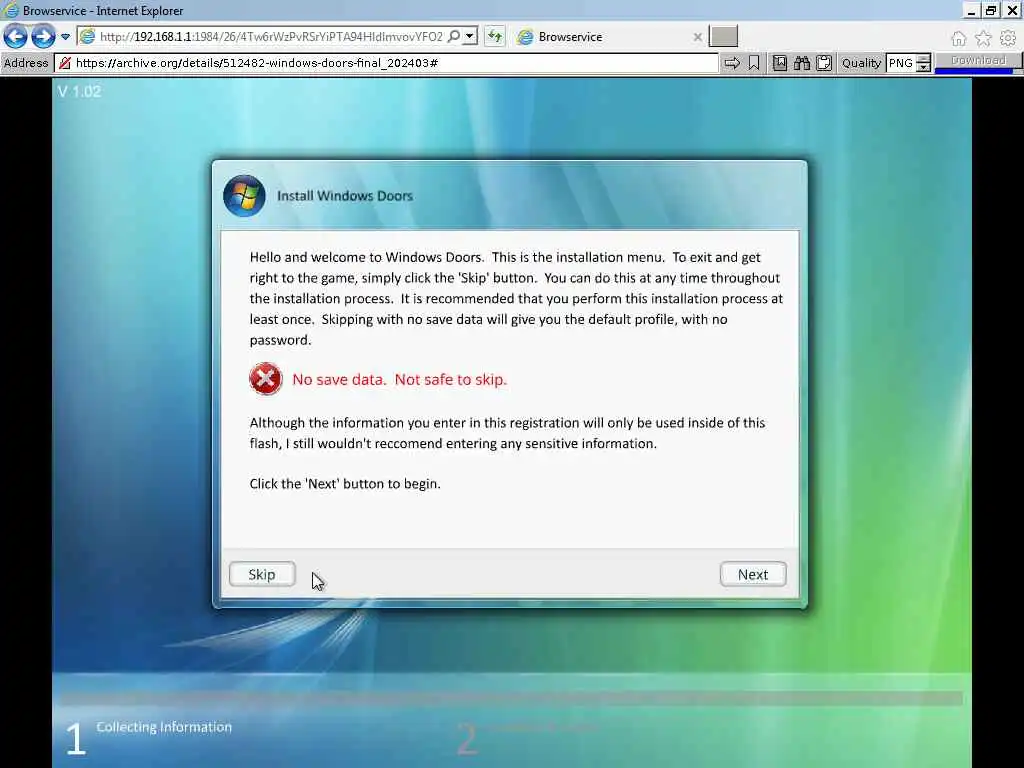Click the search magnifier in the IE address bar
This screenshot has height=768, width=1024.
pos(453,37)
